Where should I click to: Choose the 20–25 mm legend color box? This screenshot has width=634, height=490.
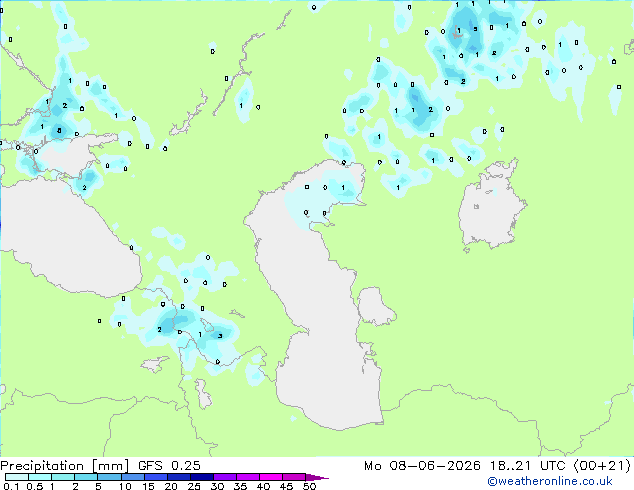178,477
